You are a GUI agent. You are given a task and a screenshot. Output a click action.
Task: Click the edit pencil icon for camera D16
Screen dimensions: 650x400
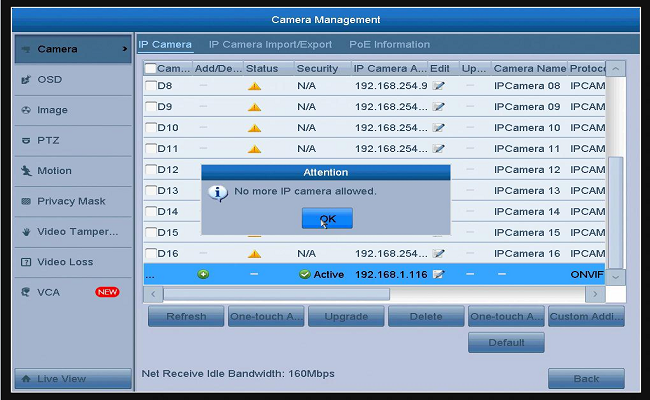[x=439, y=254]
